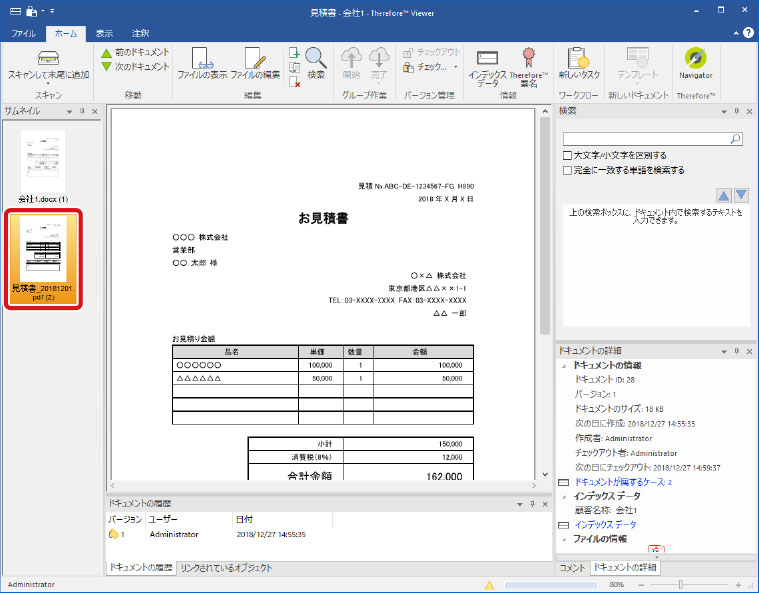Go to the previous document with the green up arrow
Viewport: 759px width, 593px height.
click(106, 52)
